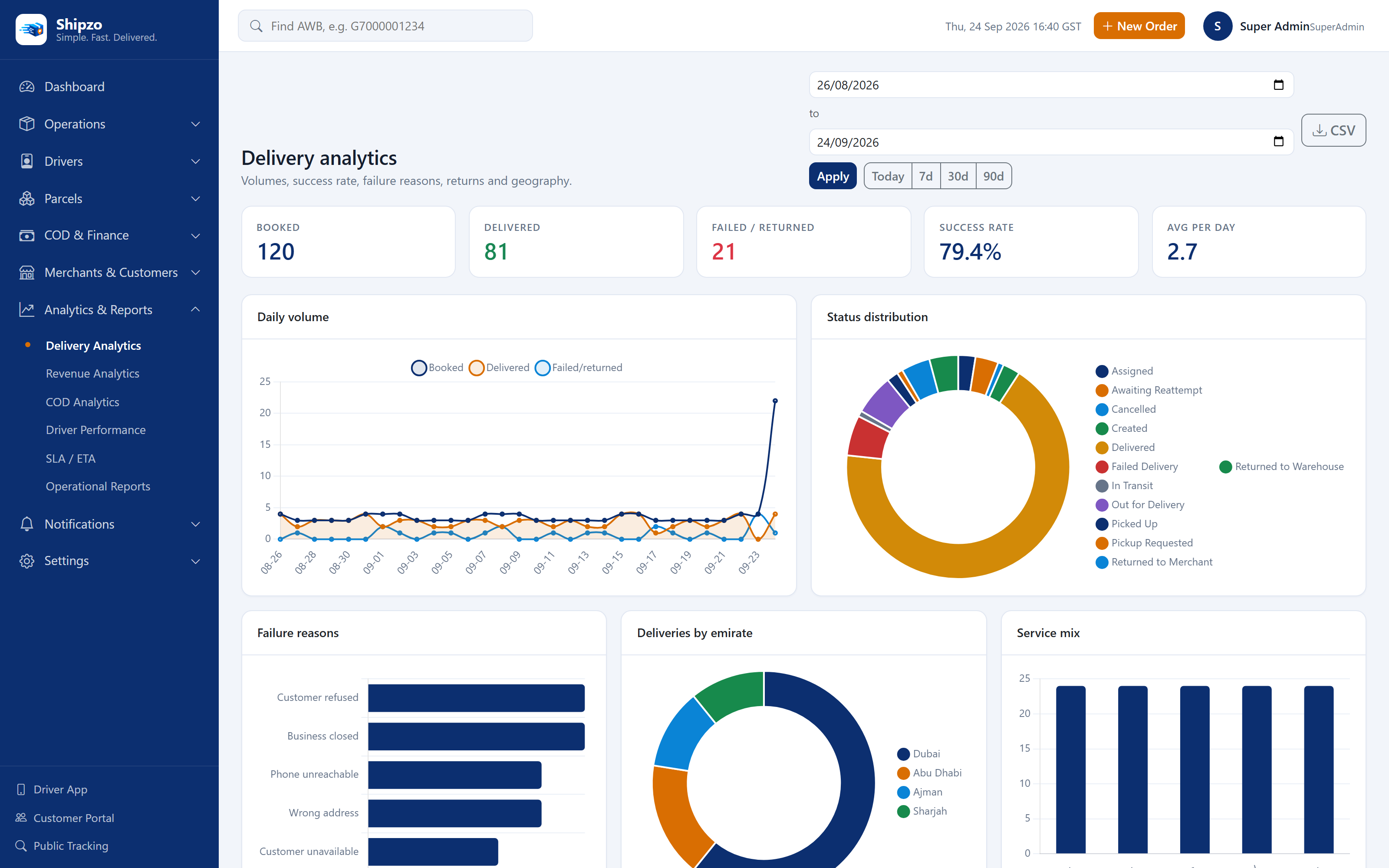The image size is (1389, 868).
Task: Open calendar picker for start date 26/08/2026
Action: point(1278,85)
